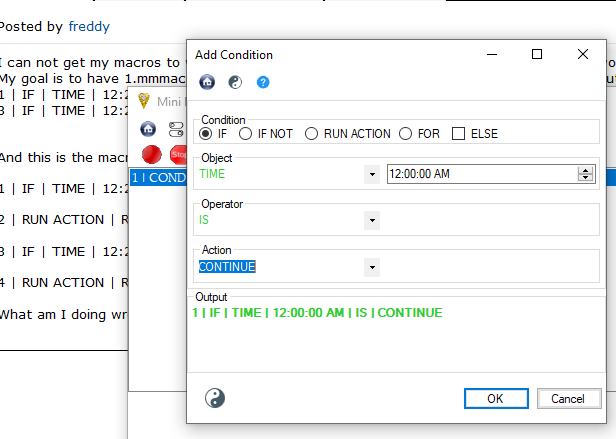
Task: Minimize the Add Condition dialog
Action: click(x=492, y=55)
